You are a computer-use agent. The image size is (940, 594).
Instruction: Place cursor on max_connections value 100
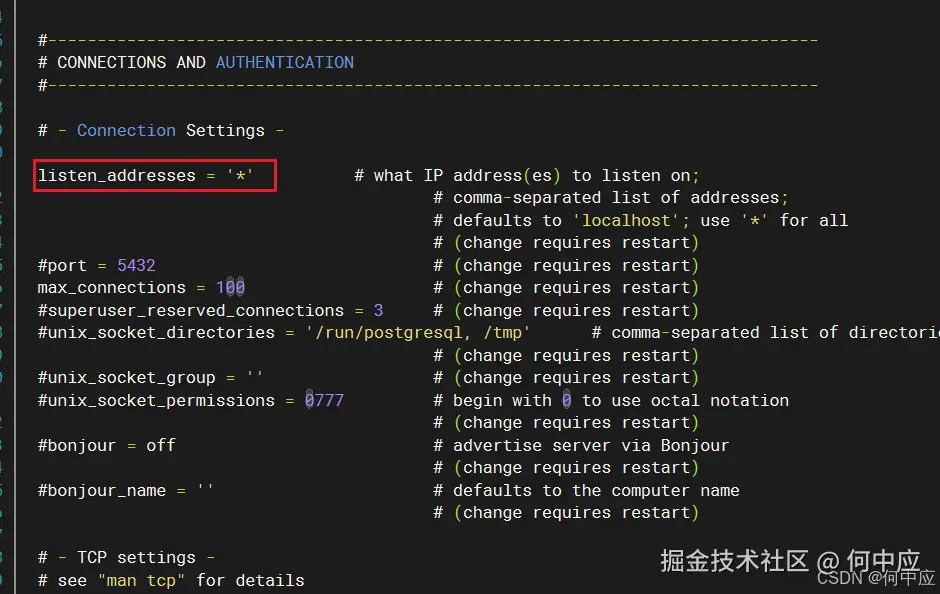pos(231,288)
